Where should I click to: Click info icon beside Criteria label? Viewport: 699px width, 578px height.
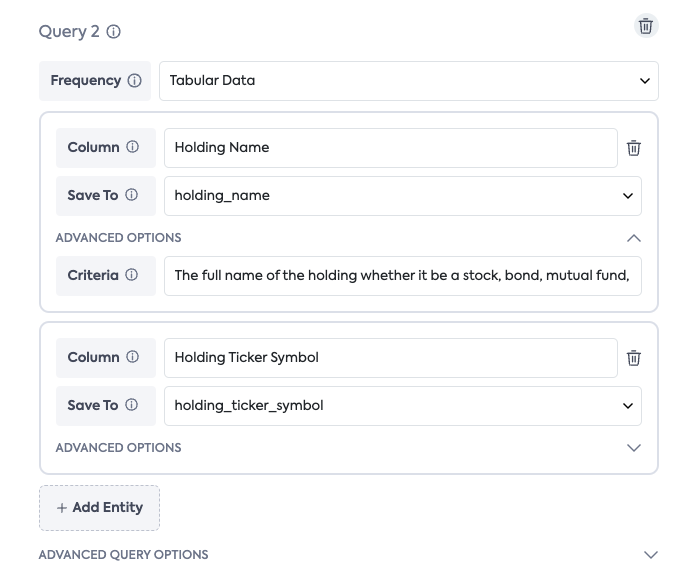(131, 275)
